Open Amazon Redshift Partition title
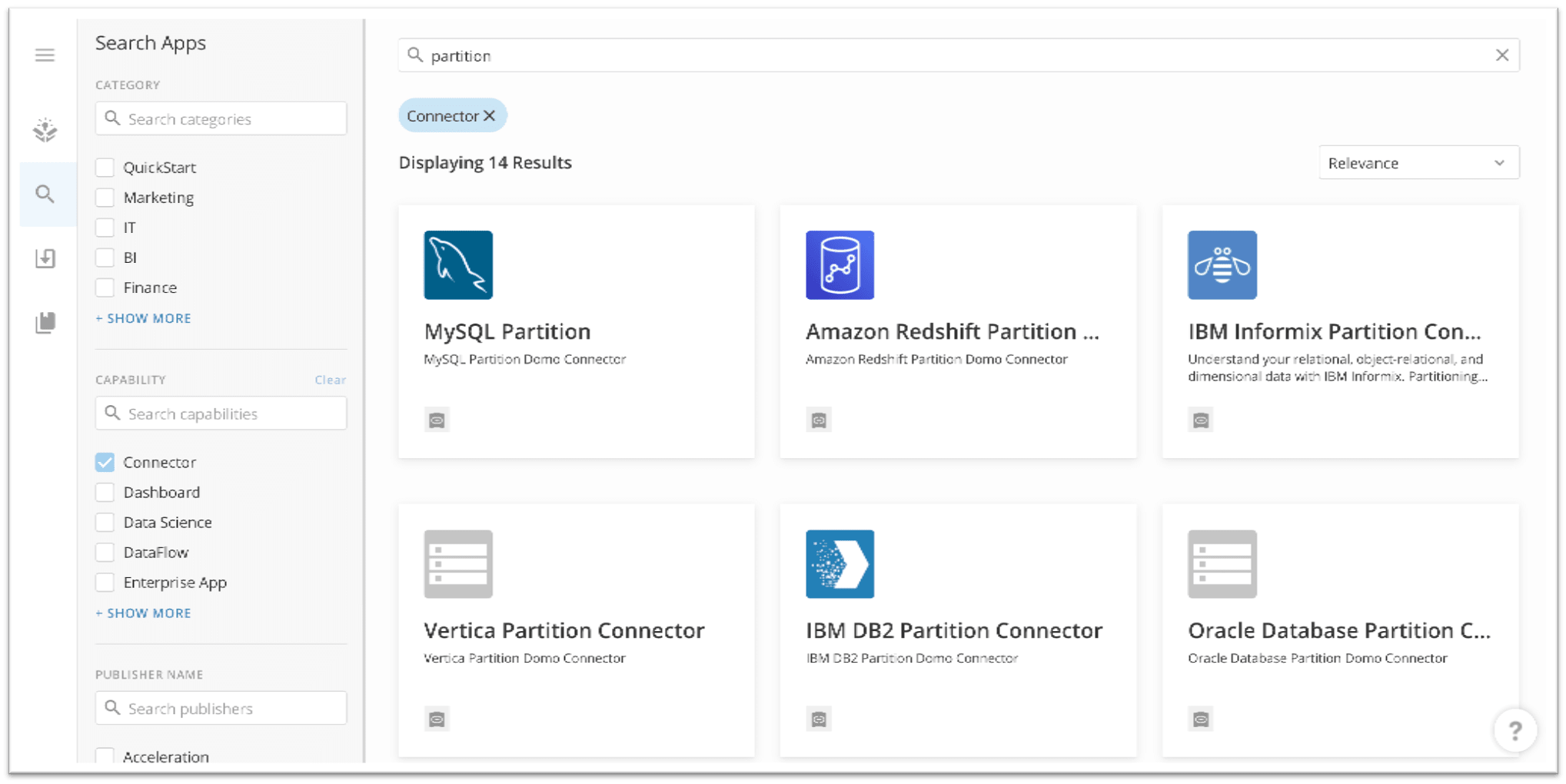1566x784 pixels. [x=953, y=331]
